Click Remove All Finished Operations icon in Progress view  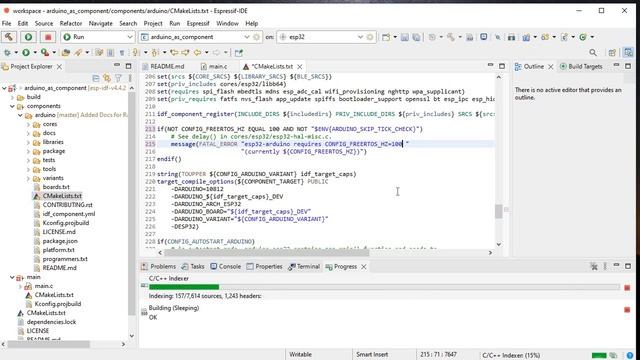click(x=594, y=267)
